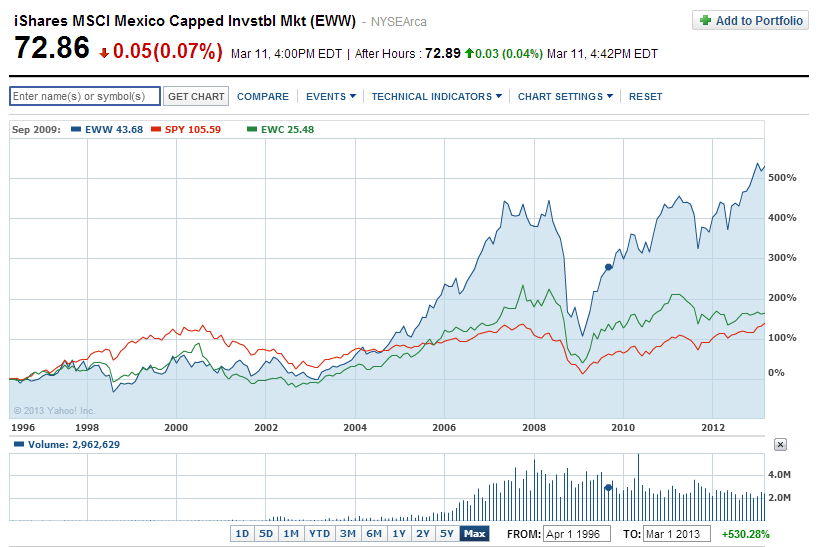818x547 pixels.
Task: Select the 5D time range tab
Action: (266, 533)
